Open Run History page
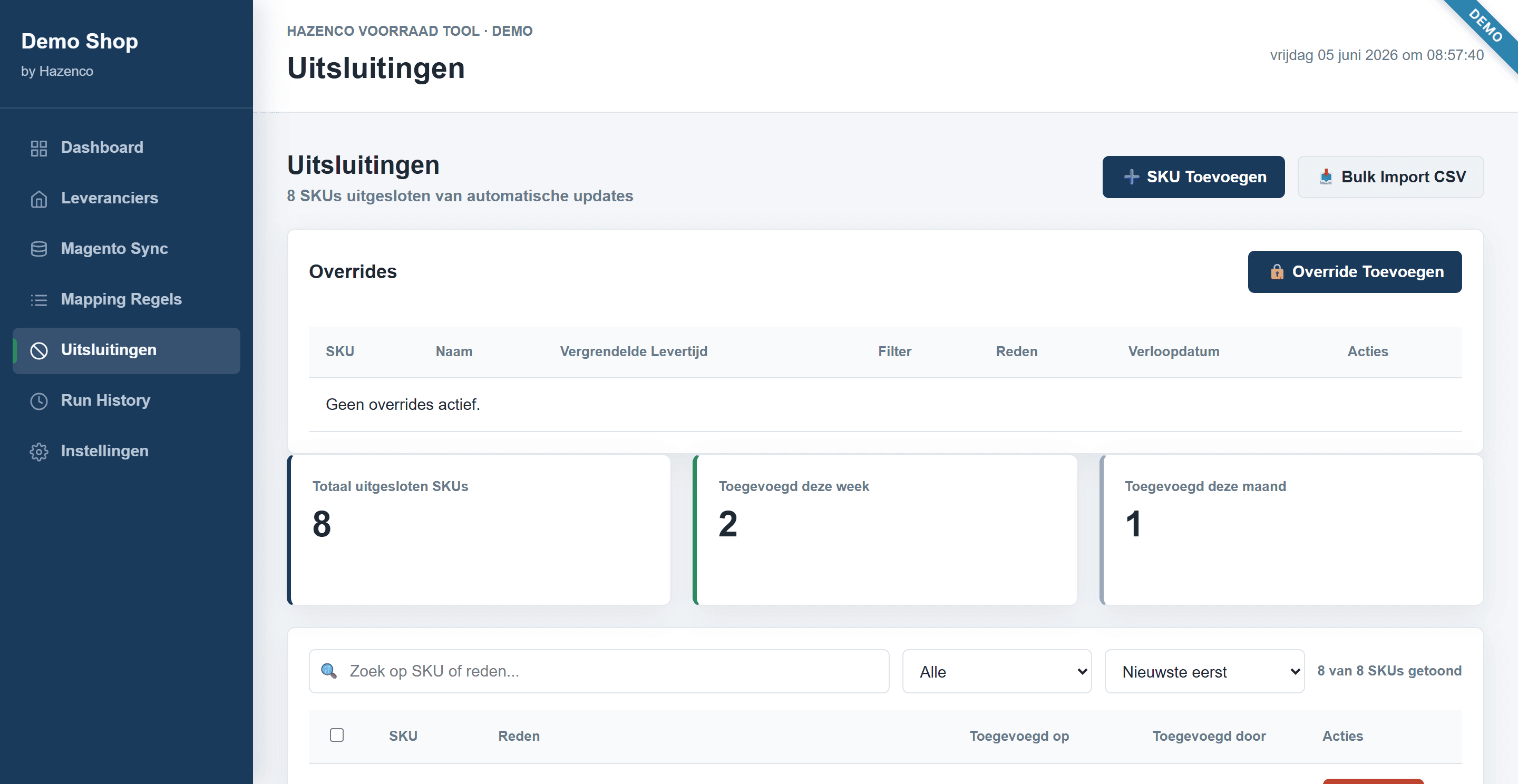 (x=126, y=400)
